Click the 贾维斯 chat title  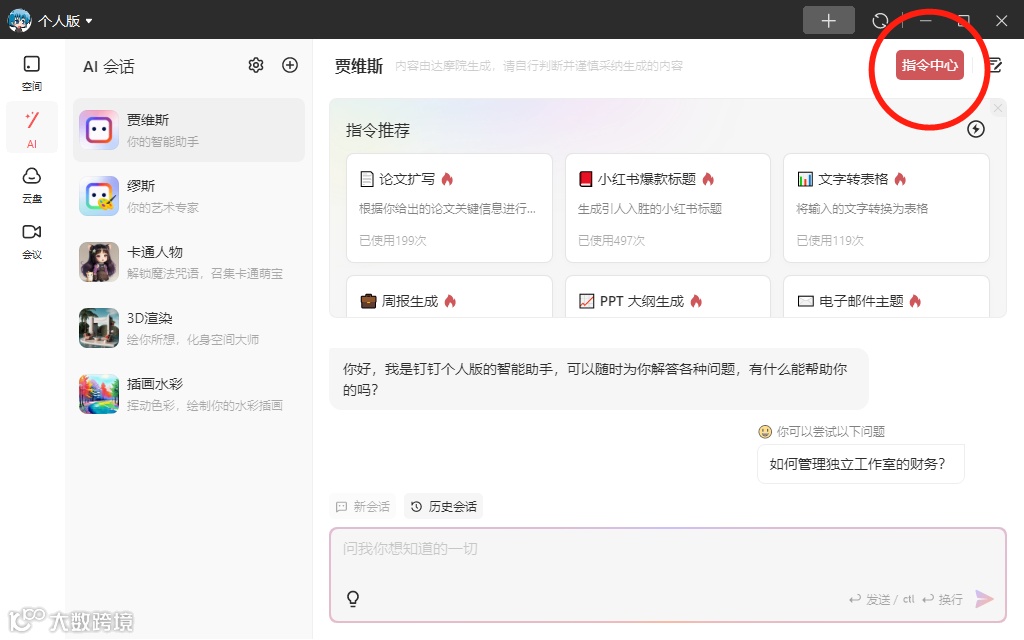point(359,66)
